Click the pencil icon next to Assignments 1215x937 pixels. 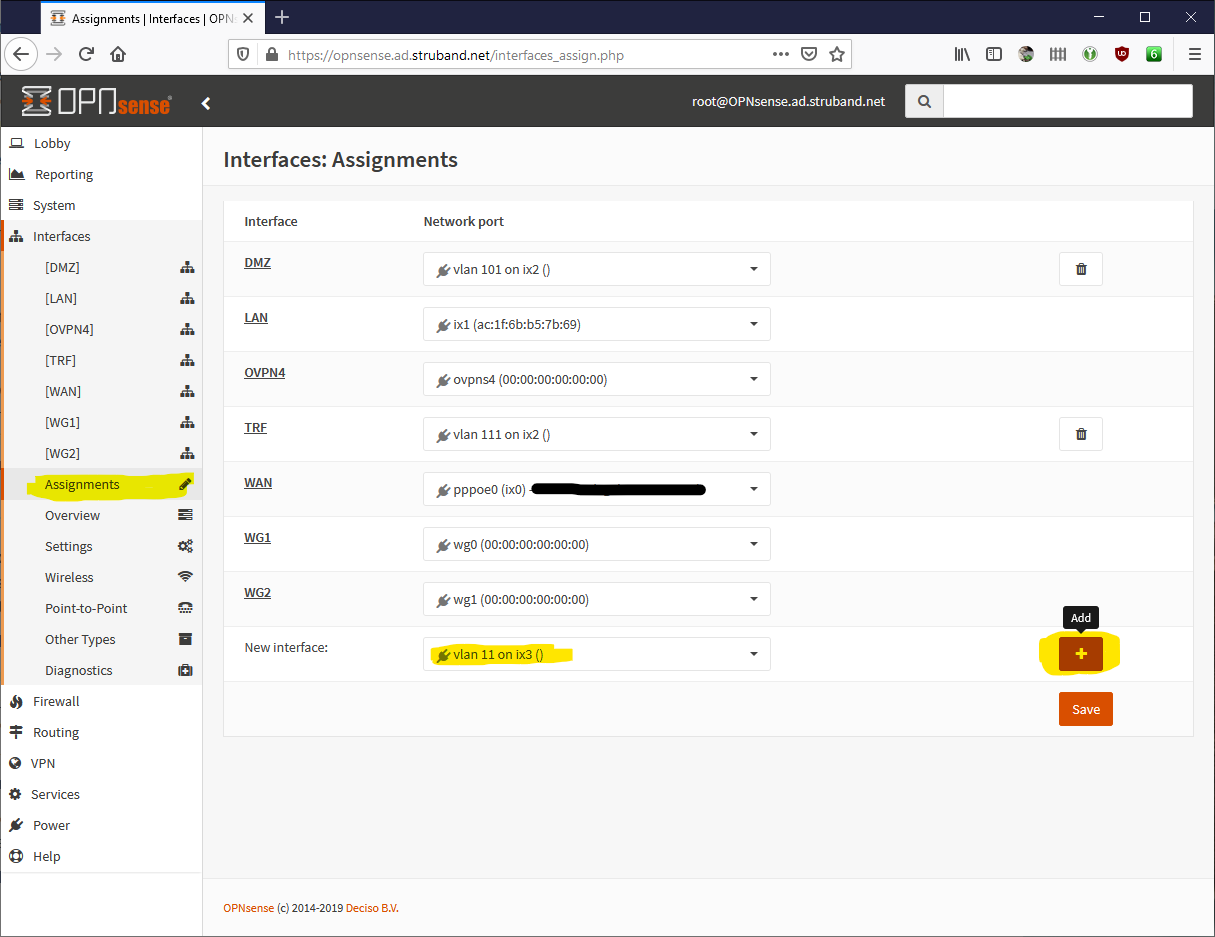[x=184, y=483]
